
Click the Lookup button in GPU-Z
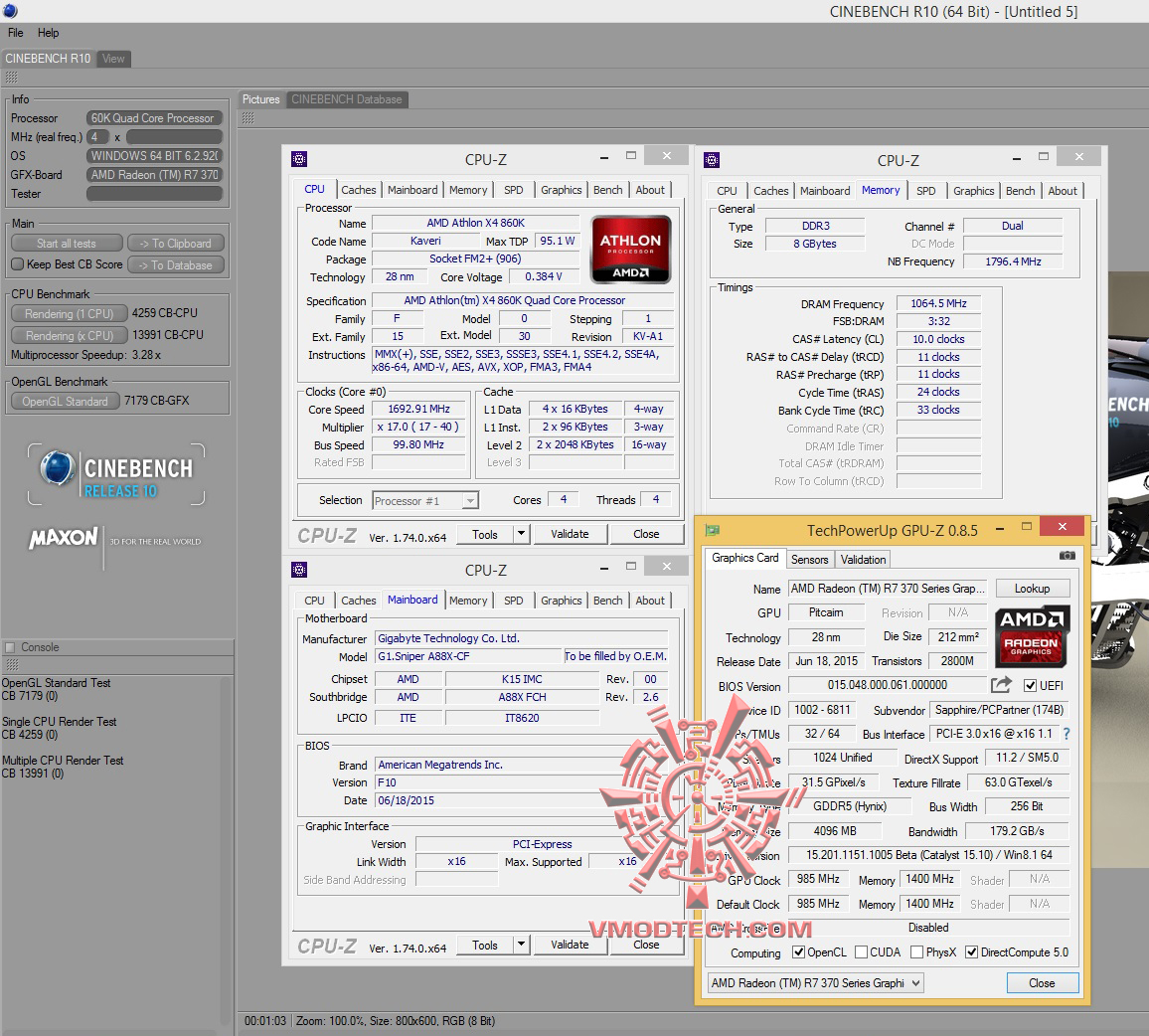[1031, 589]
